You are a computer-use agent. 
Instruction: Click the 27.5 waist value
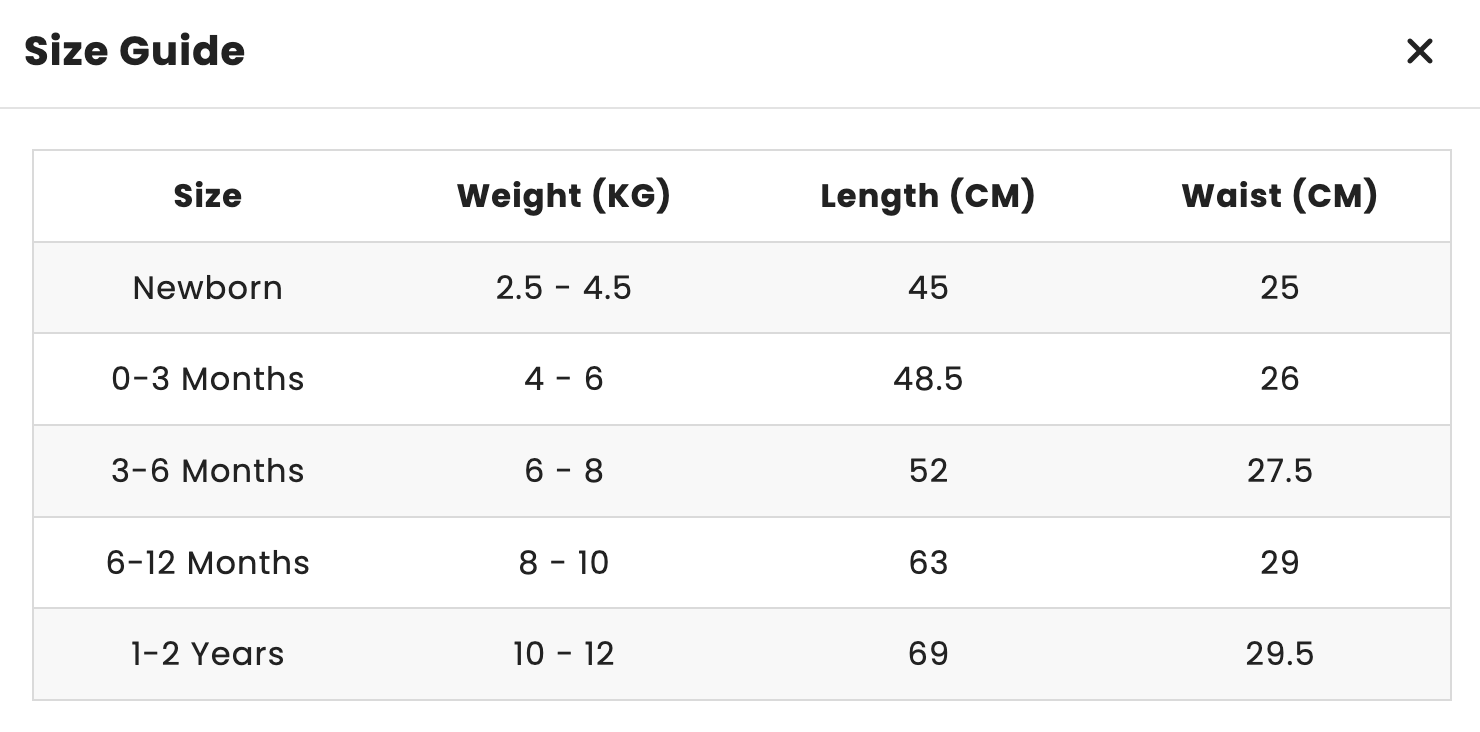(x=1279, y=471)
